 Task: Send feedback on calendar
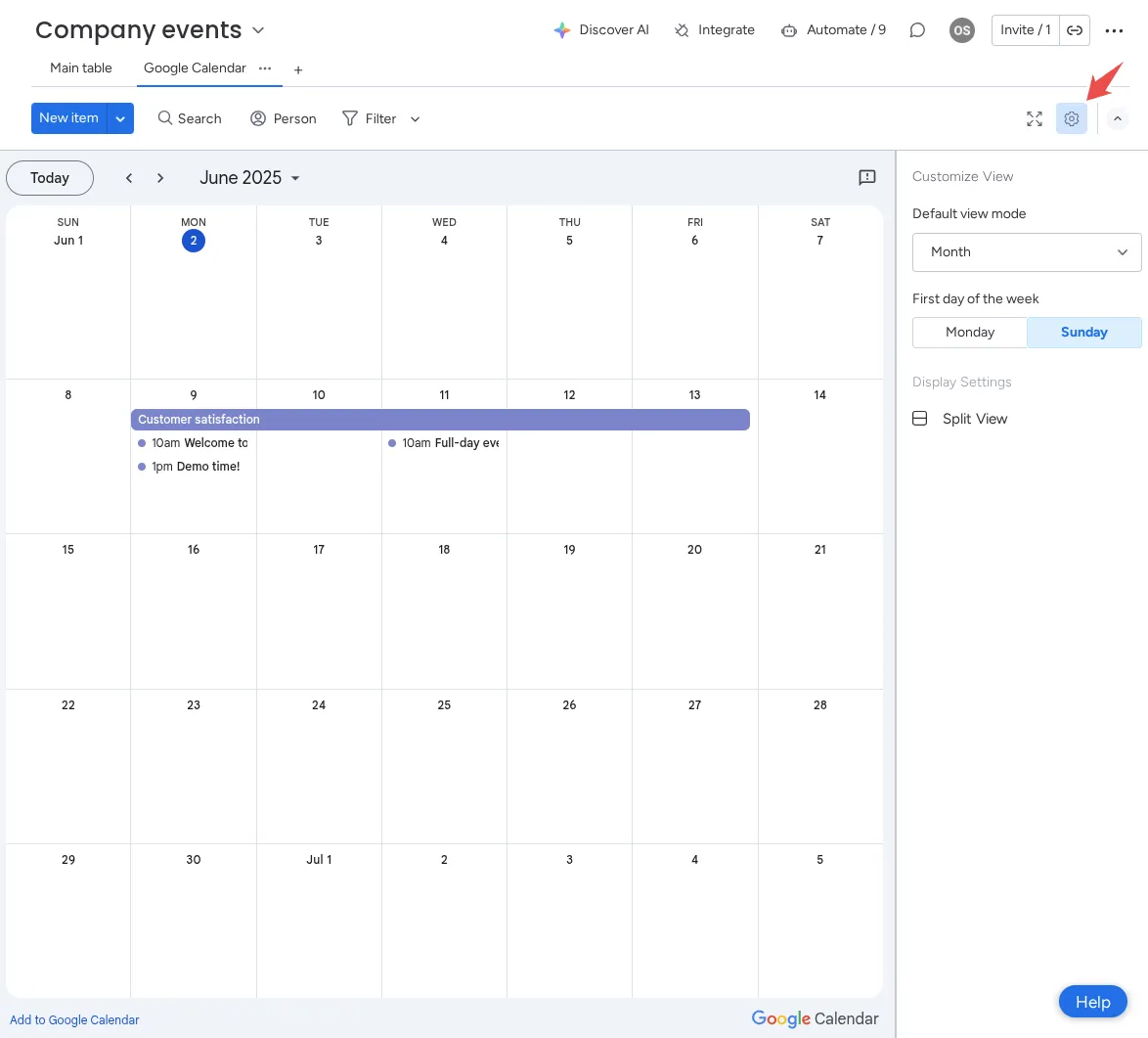click(x=866, y=177)
